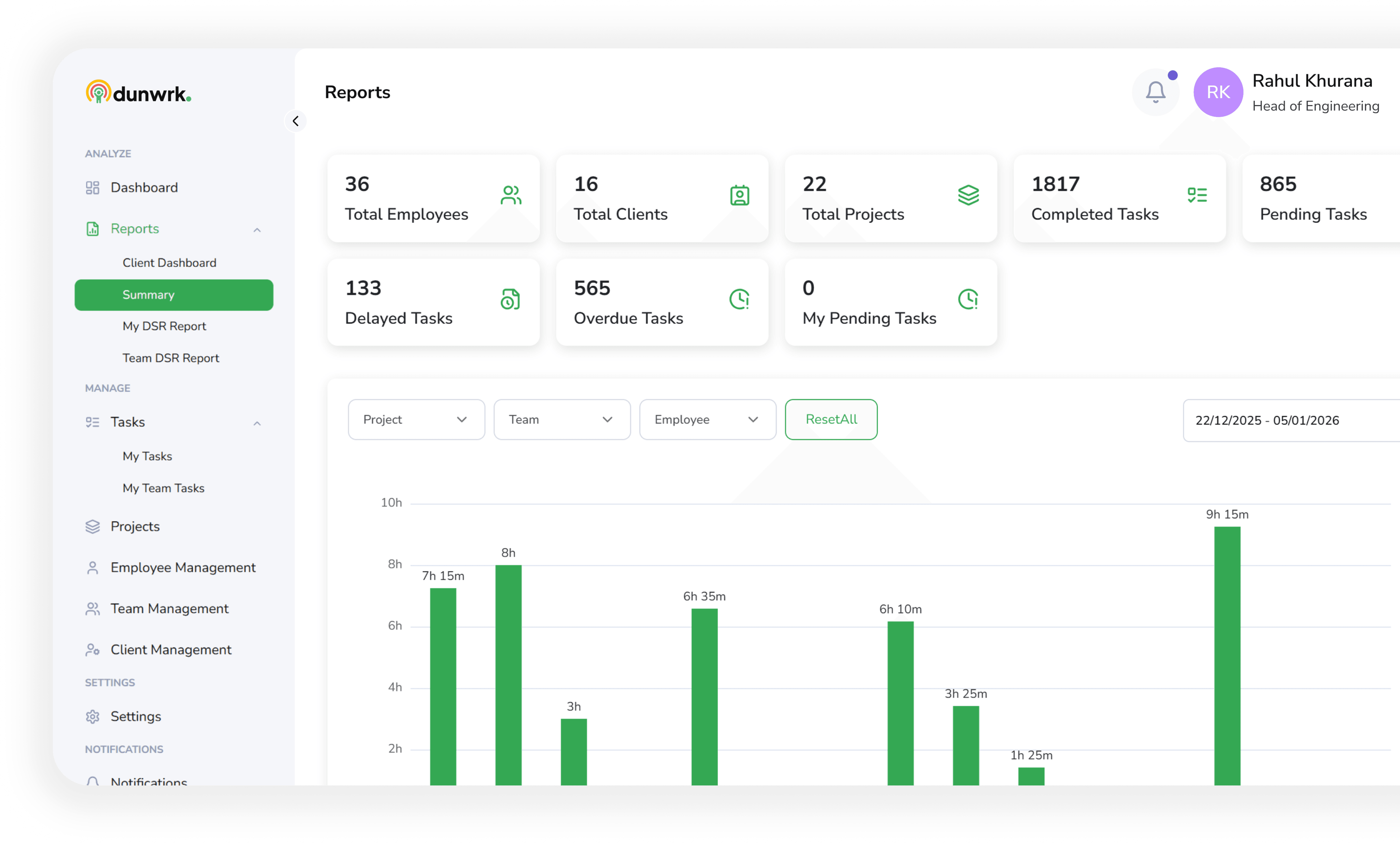
Task: Click the Total Projects layers icon
Action: (x=968, y=195)
